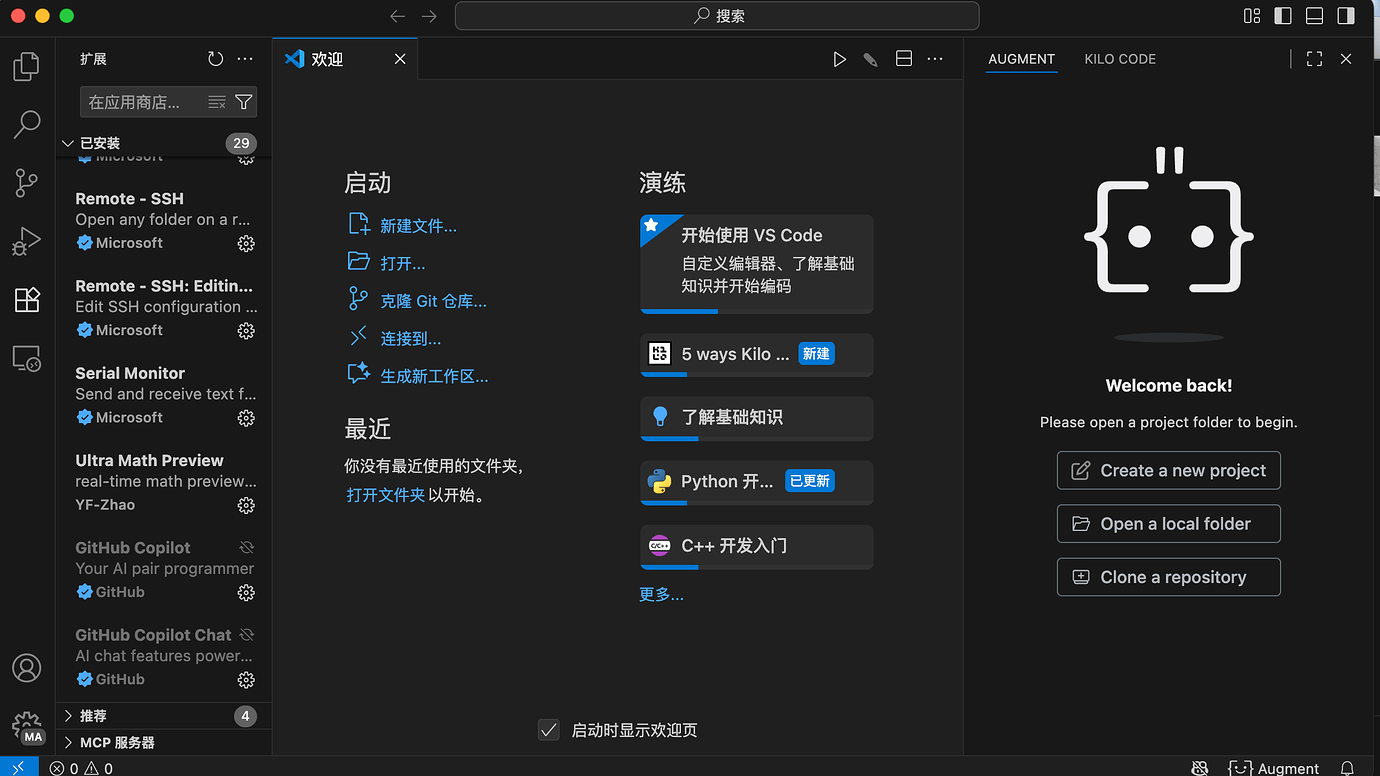Open the Run and Debug view
This screenshot has height=776, width=1380.
27,241
